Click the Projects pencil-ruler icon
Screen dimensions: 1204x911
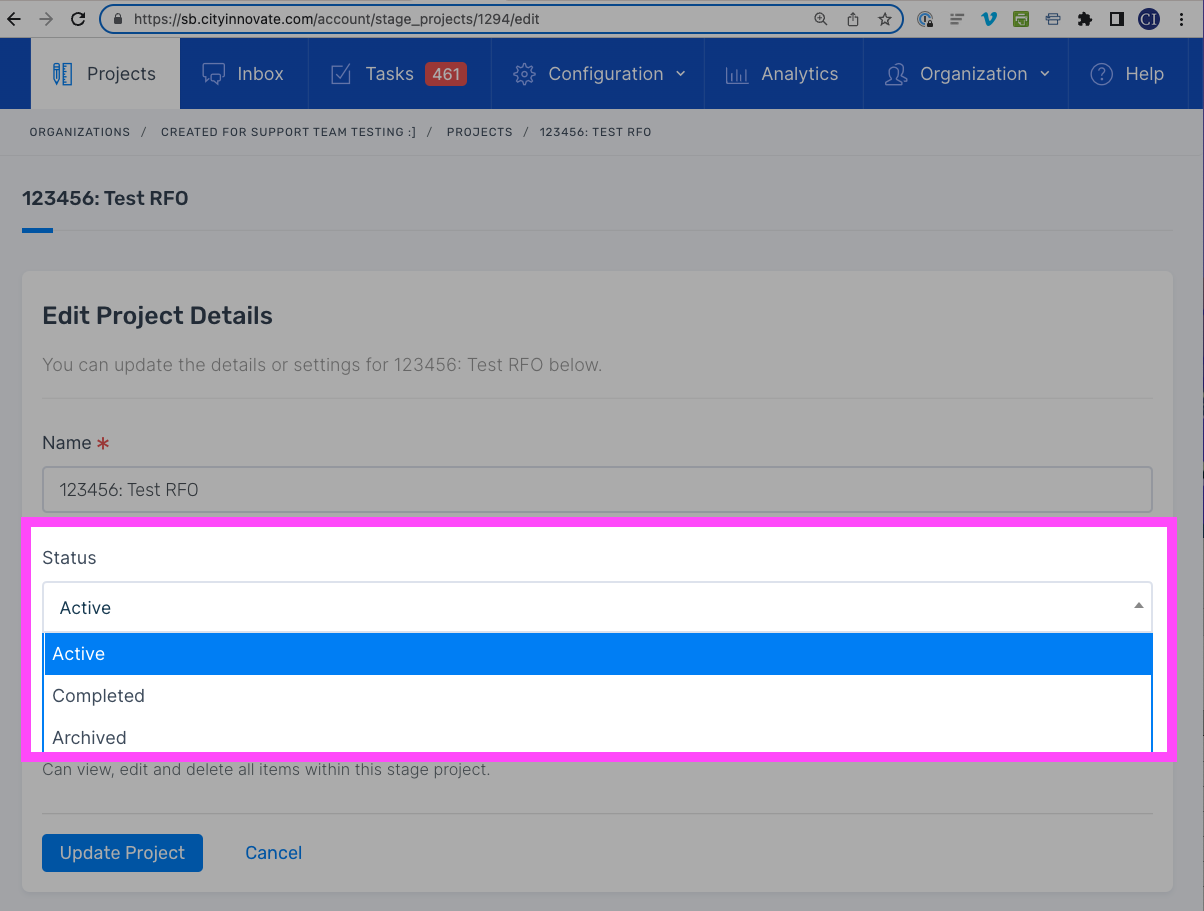click(63, 74)
